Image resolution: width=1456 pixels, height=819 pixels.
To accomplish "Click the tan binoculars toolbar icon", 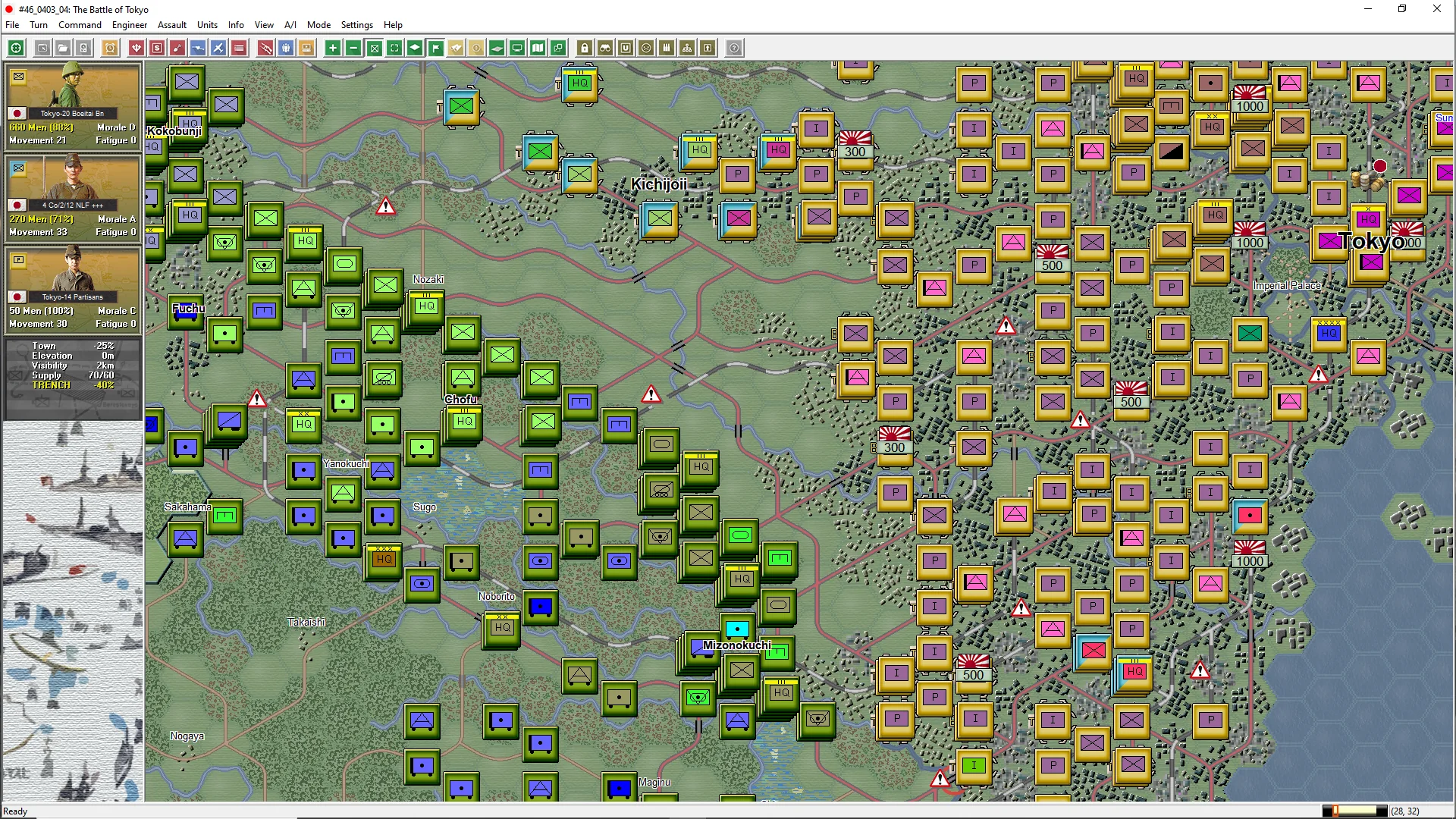I will [456, 48].
